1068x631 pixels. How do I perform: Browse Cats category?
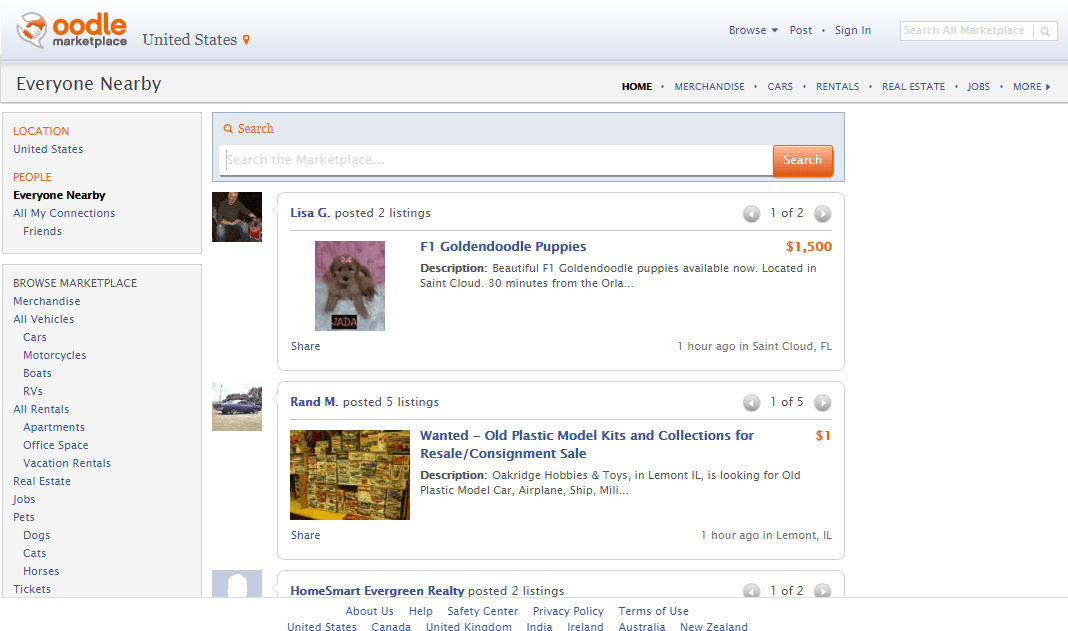pyautogui.click(x=35, y=553)
